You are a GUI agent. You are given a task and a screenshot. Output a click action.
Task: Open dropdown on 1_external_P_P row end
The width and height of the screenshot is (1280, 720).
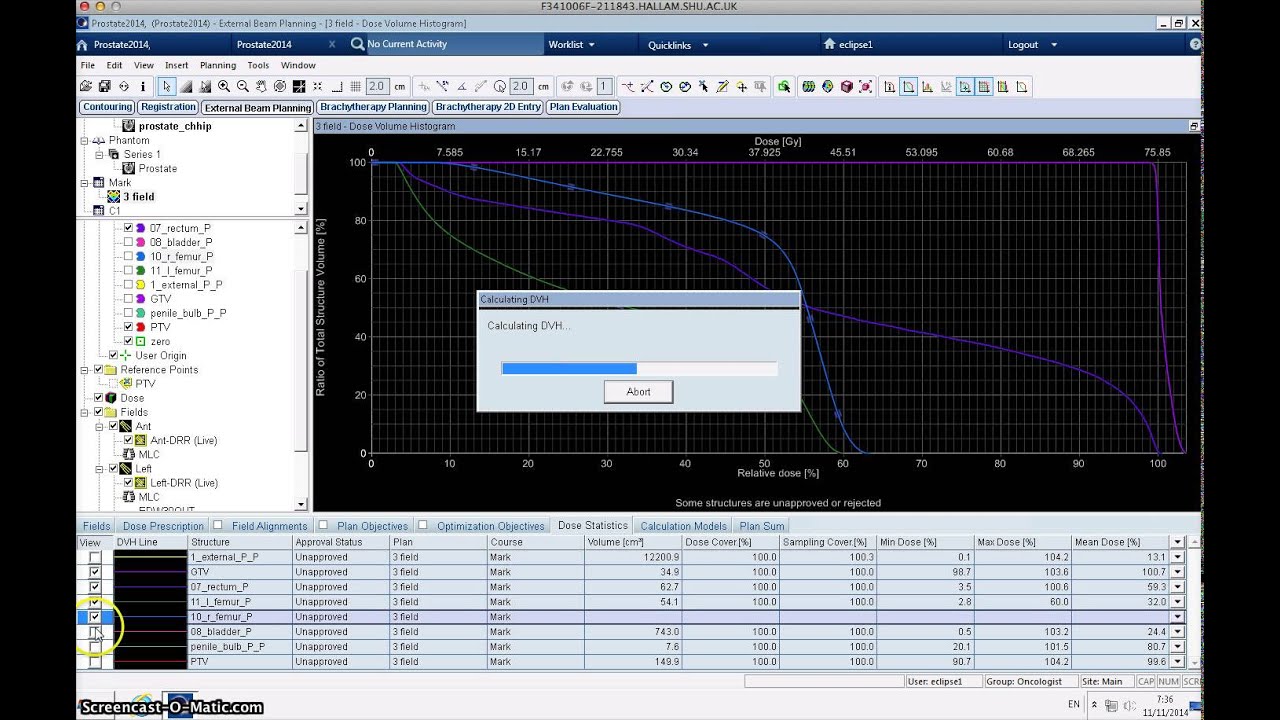point(1177,557)
